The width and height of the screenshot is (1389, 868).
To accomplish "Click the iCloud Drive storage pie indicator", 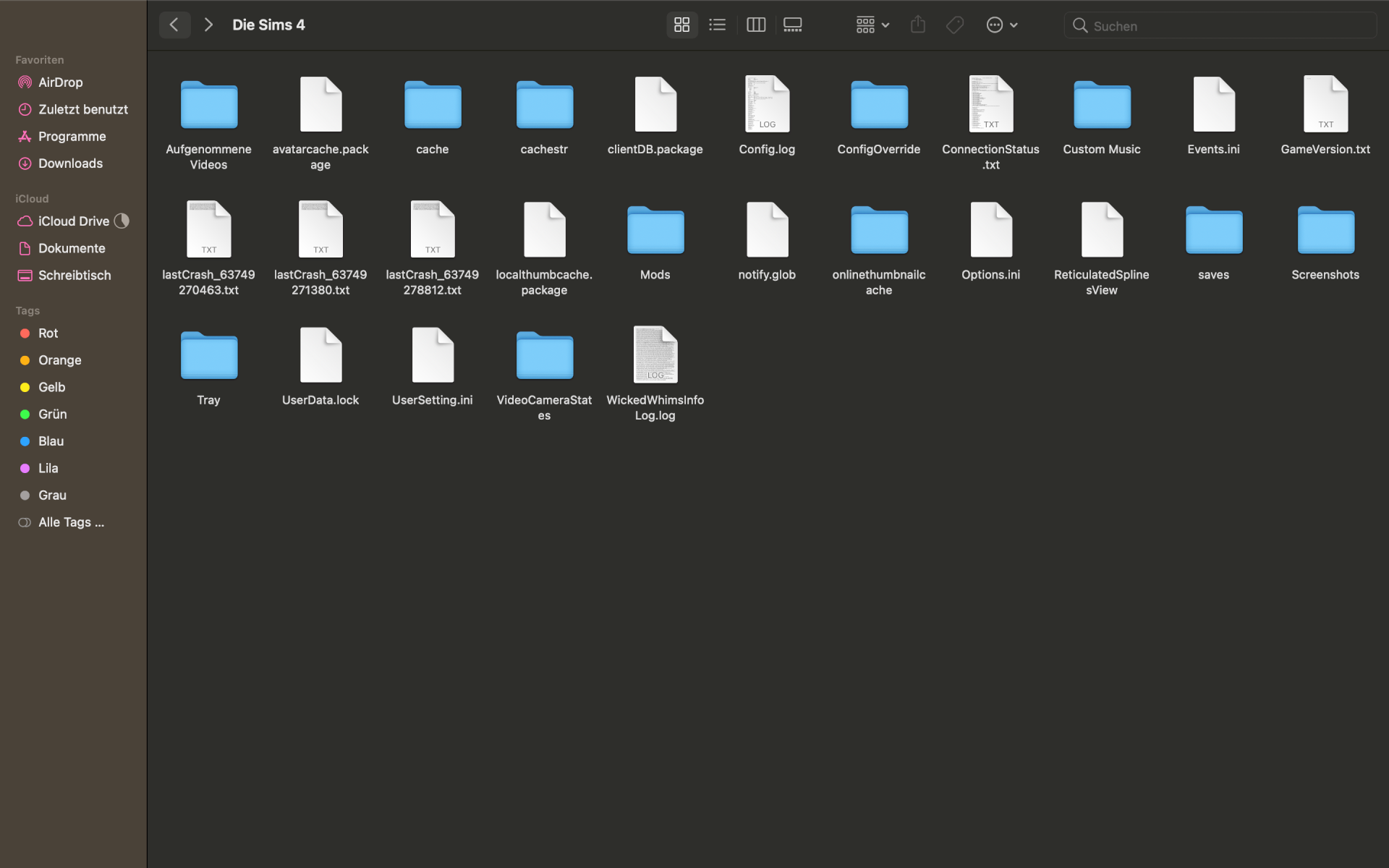I will coord(122,221).
